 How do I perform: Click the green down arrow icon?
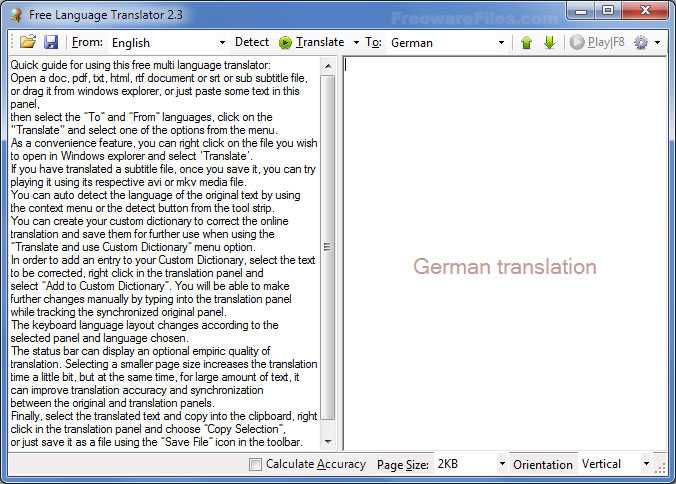pos(549,43)
